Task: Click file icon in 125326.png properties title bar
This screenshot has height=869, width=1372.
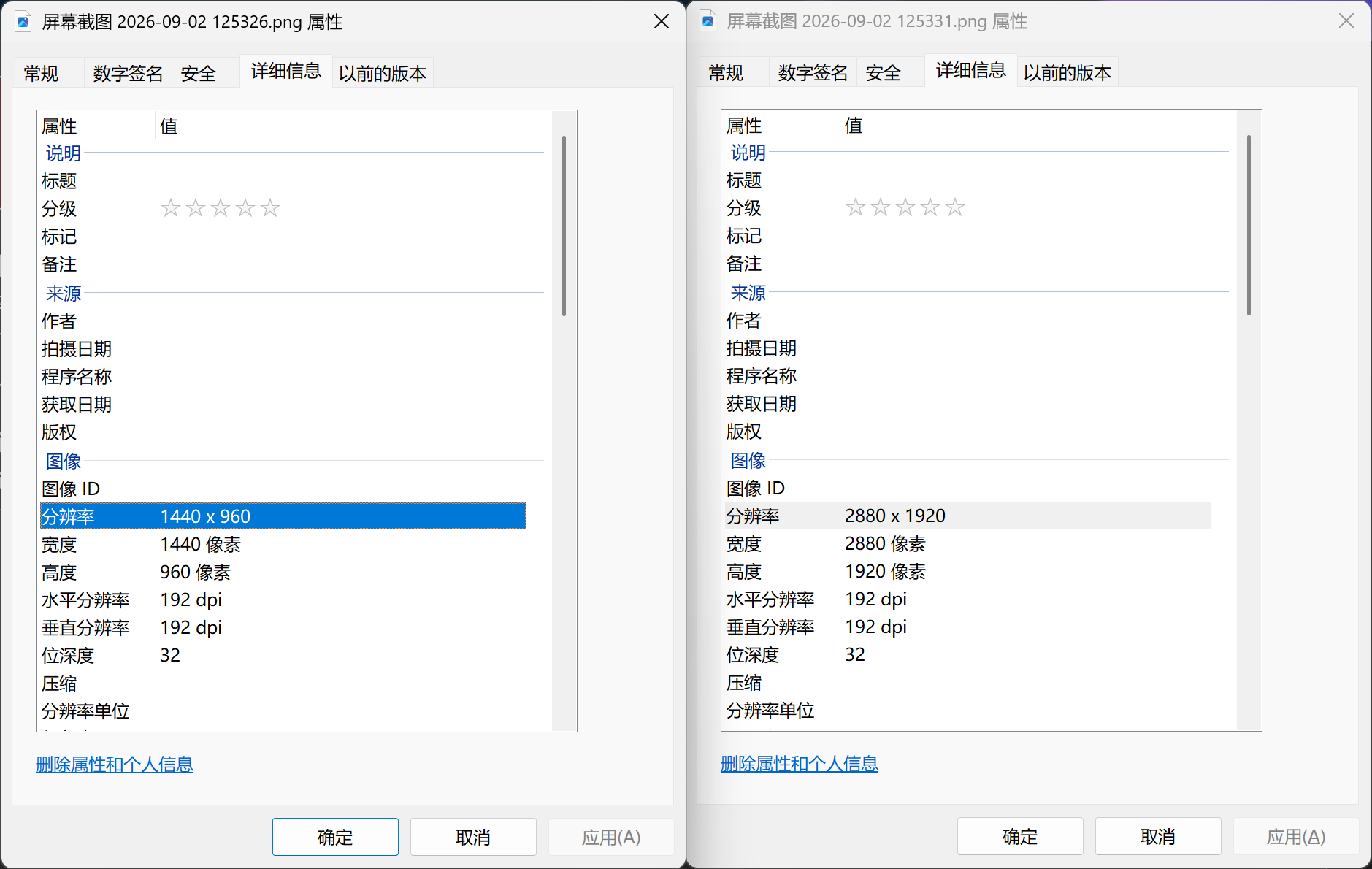Action: point(23,21)
